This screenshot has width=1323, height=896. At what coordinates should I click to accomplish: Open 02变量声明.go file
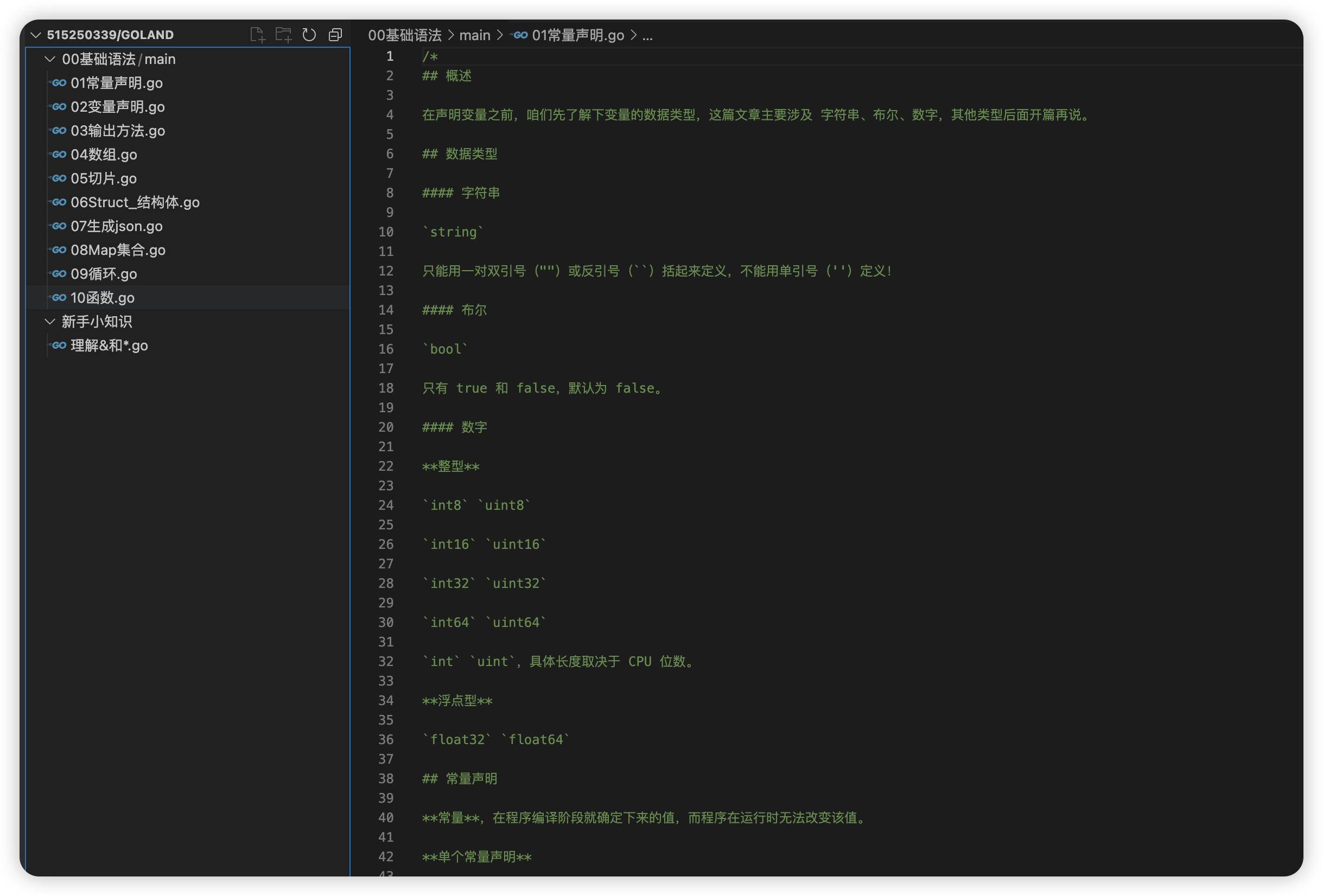pos(117,107)
